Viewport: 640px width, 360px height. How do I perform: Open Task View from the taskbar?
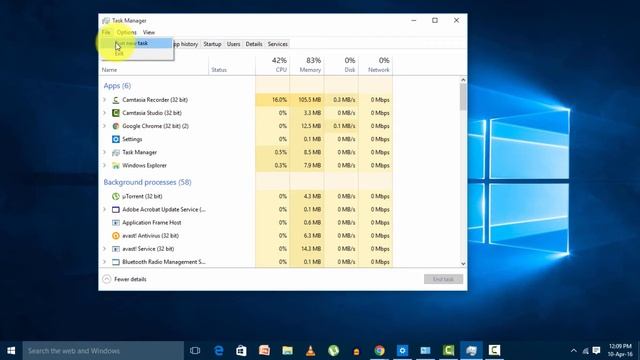(195, 351)
